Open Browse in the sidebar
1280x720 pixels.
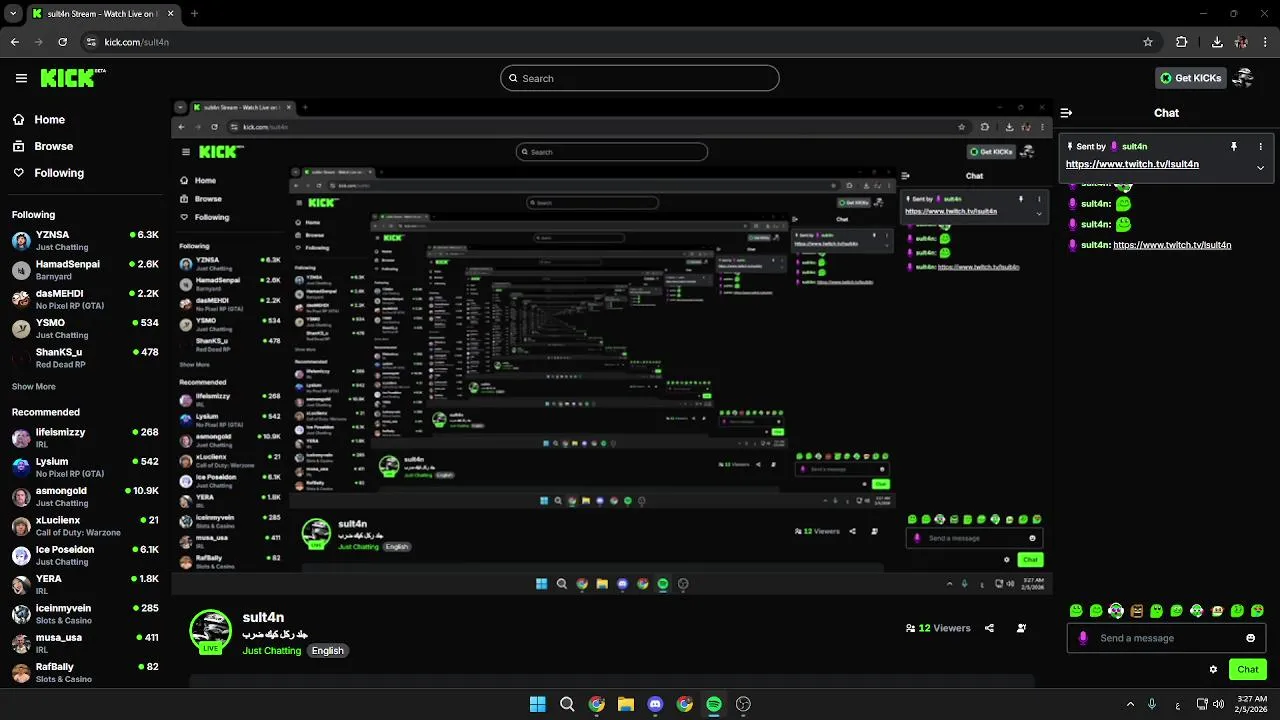pos(43,146)
